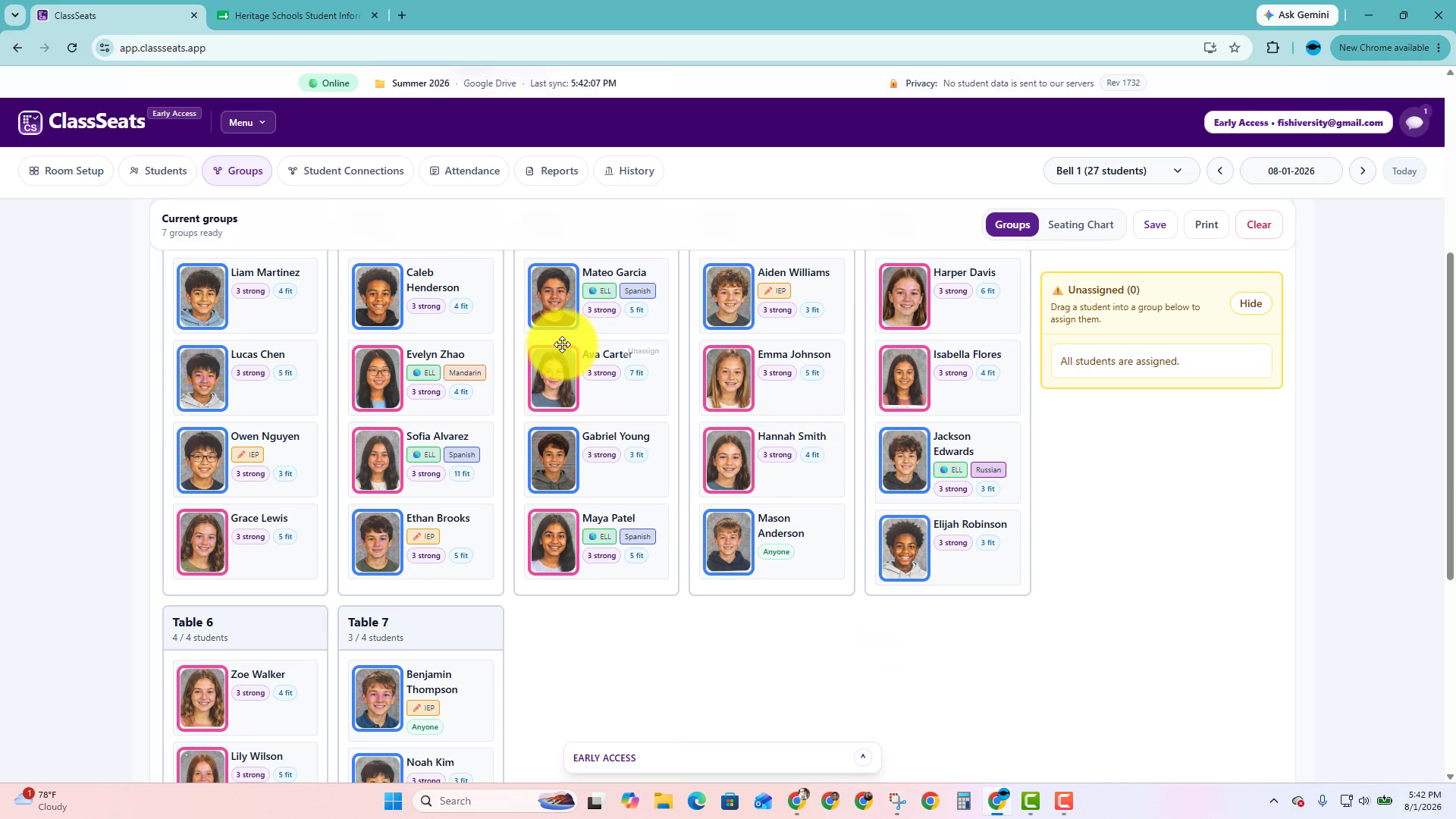Clear all current groups

pyautogui.click(x=1259, y=224)
